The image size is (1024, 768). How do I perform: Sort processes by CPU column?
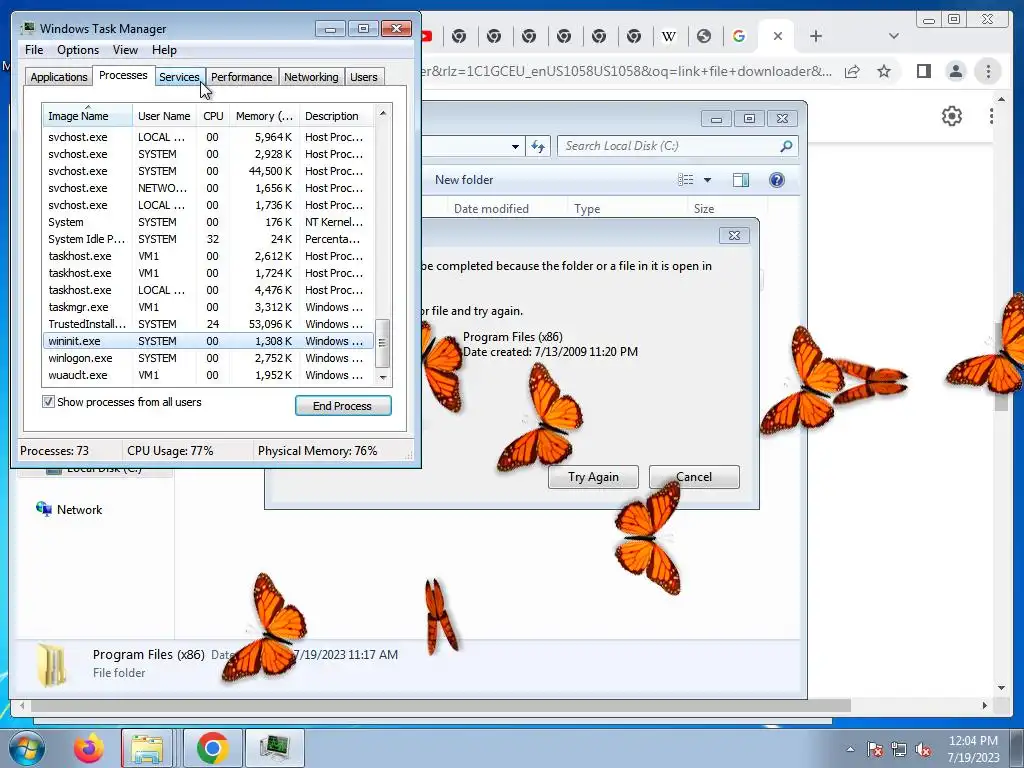213,116
